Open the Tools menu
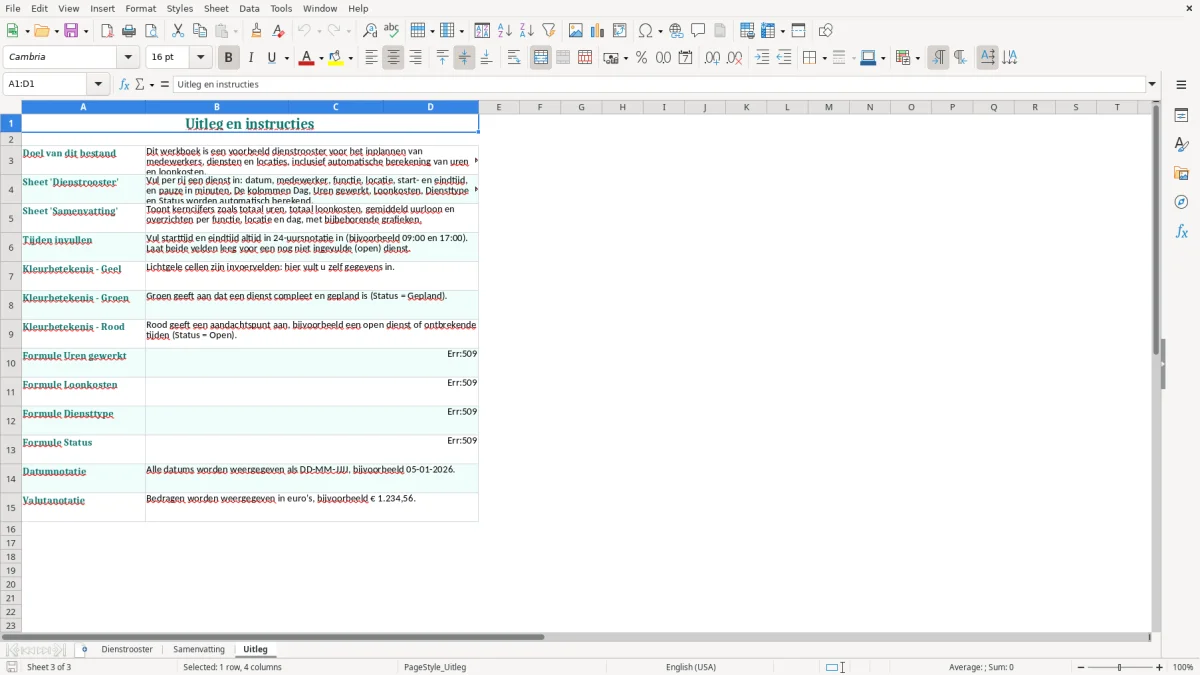 tap(282, 8)
